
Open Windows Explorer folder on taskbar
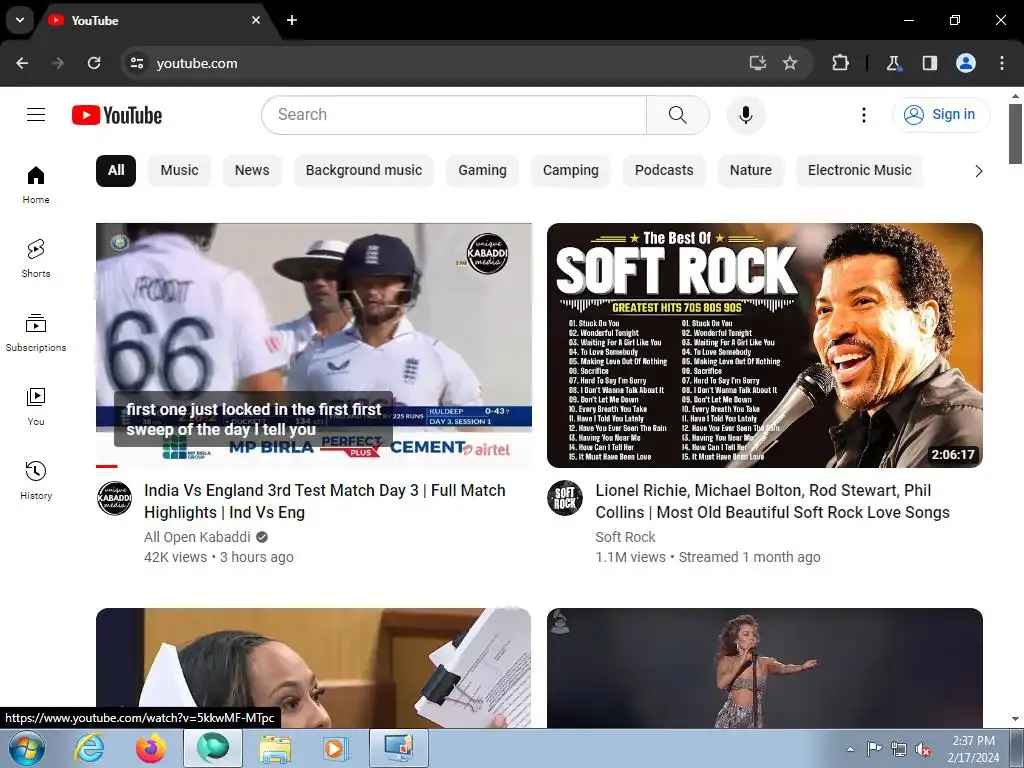tap(275, 748)
